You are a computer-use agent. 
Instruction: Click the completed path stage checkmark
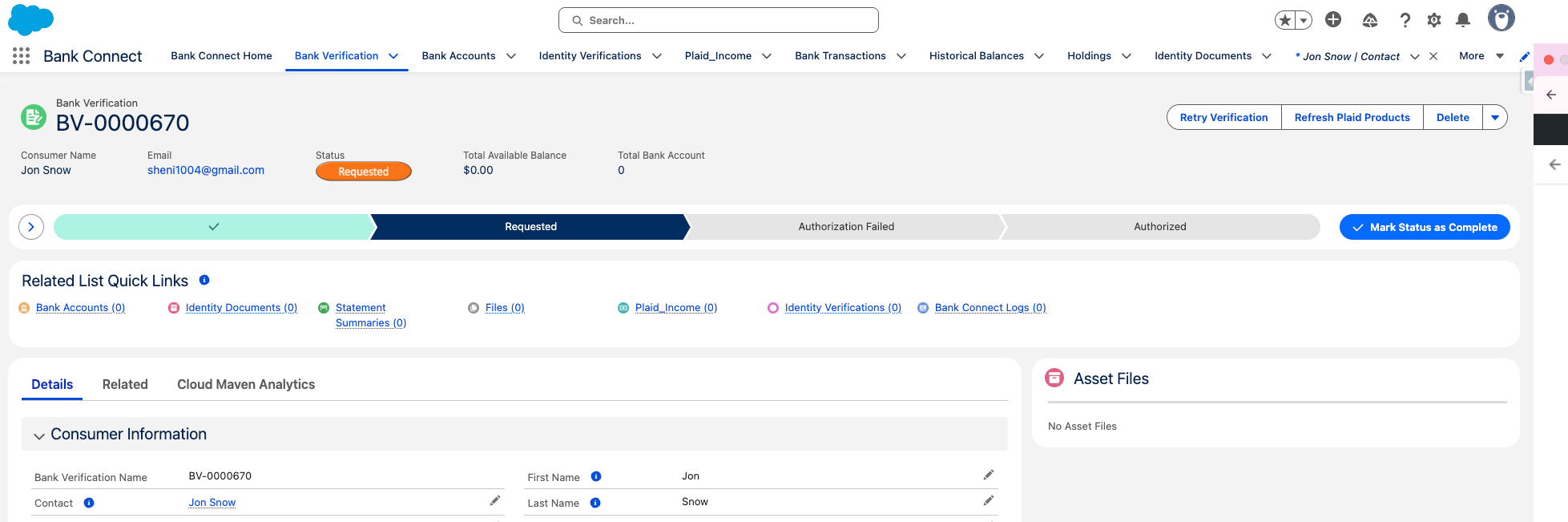[213, 227]
